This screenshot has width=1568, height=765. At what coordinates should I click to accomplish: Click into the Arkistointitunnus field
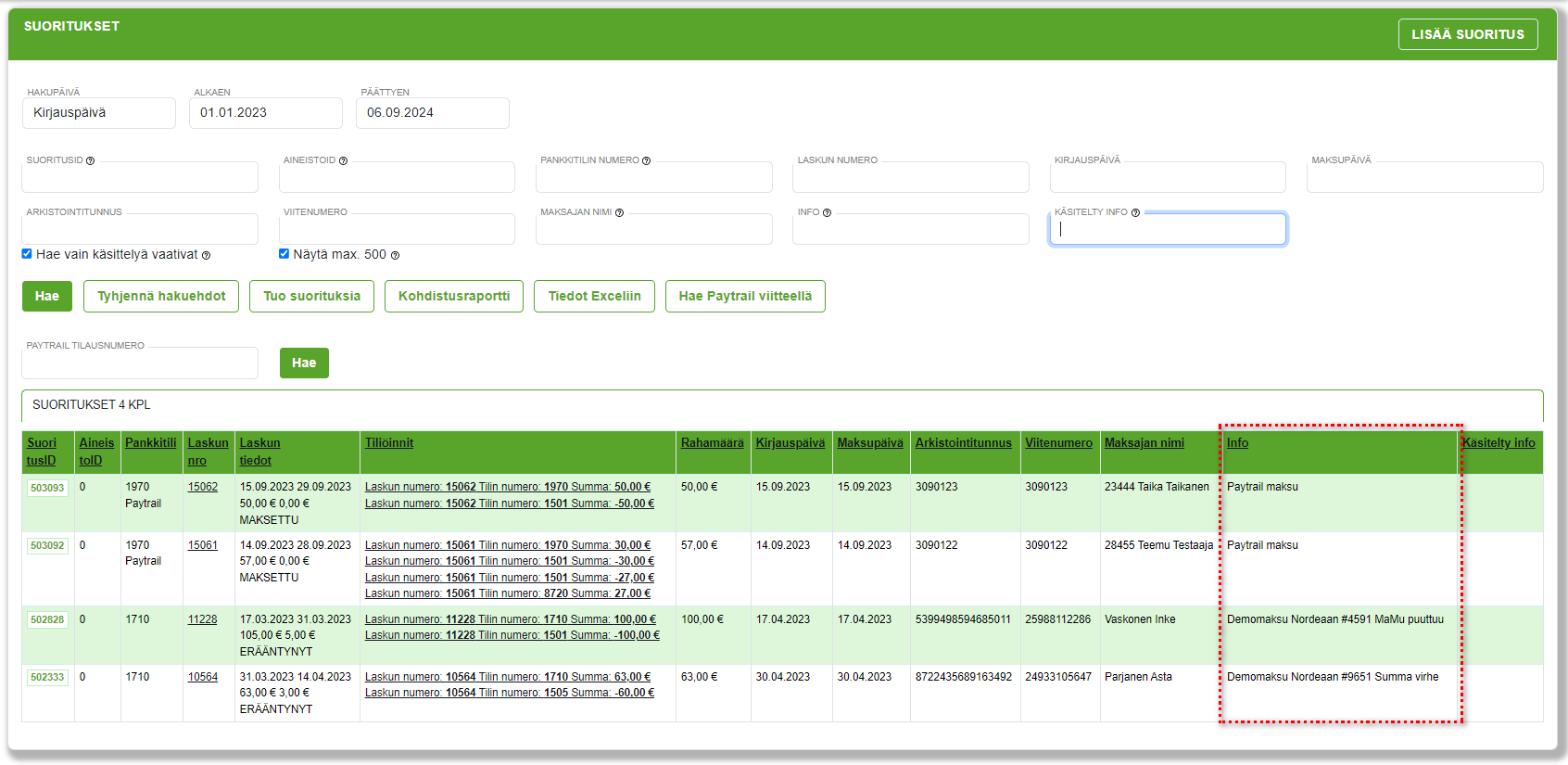pyautogui.click(x=140, y=229)
